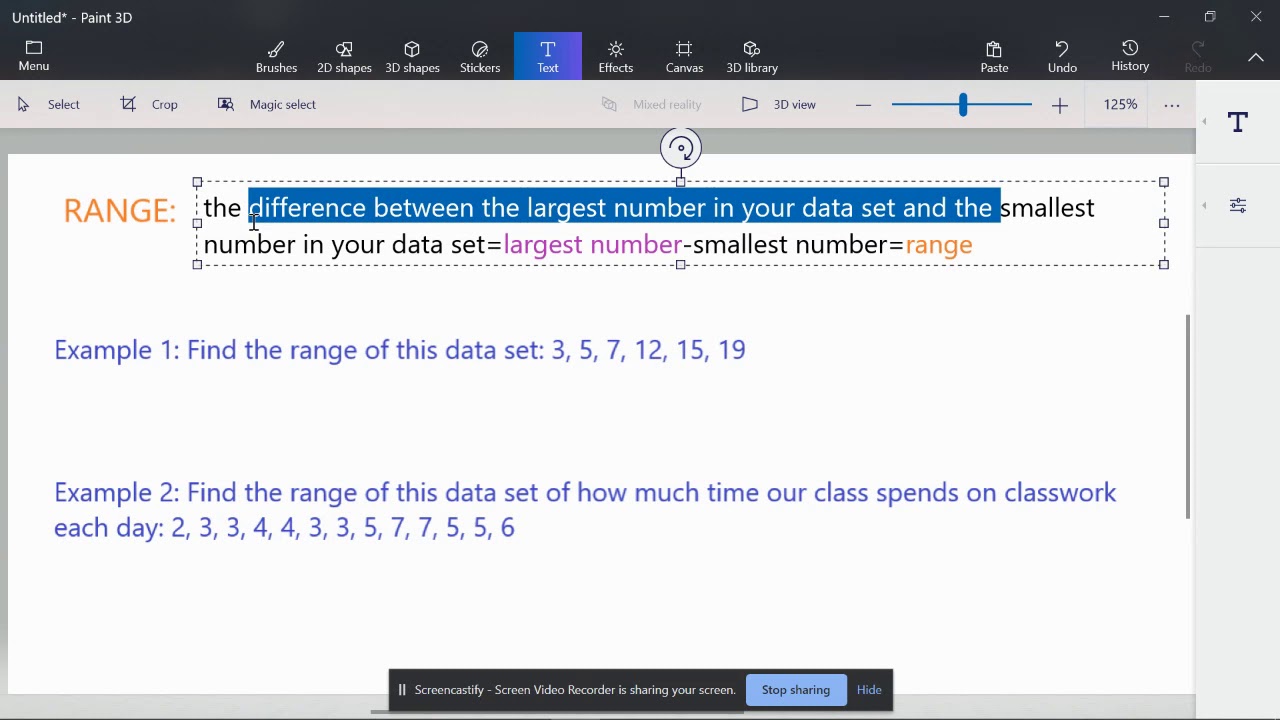1280x720 pixels.
Task: Collapse the top toolbar with chevron
Action: (1256, 58)
